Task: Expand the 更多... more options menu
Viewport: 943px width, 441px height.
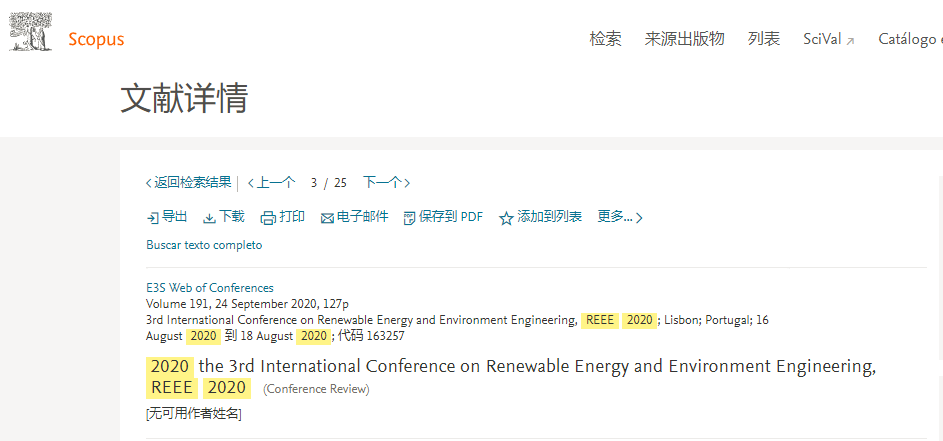Action: pyautogui.click(x=620, y=217)
